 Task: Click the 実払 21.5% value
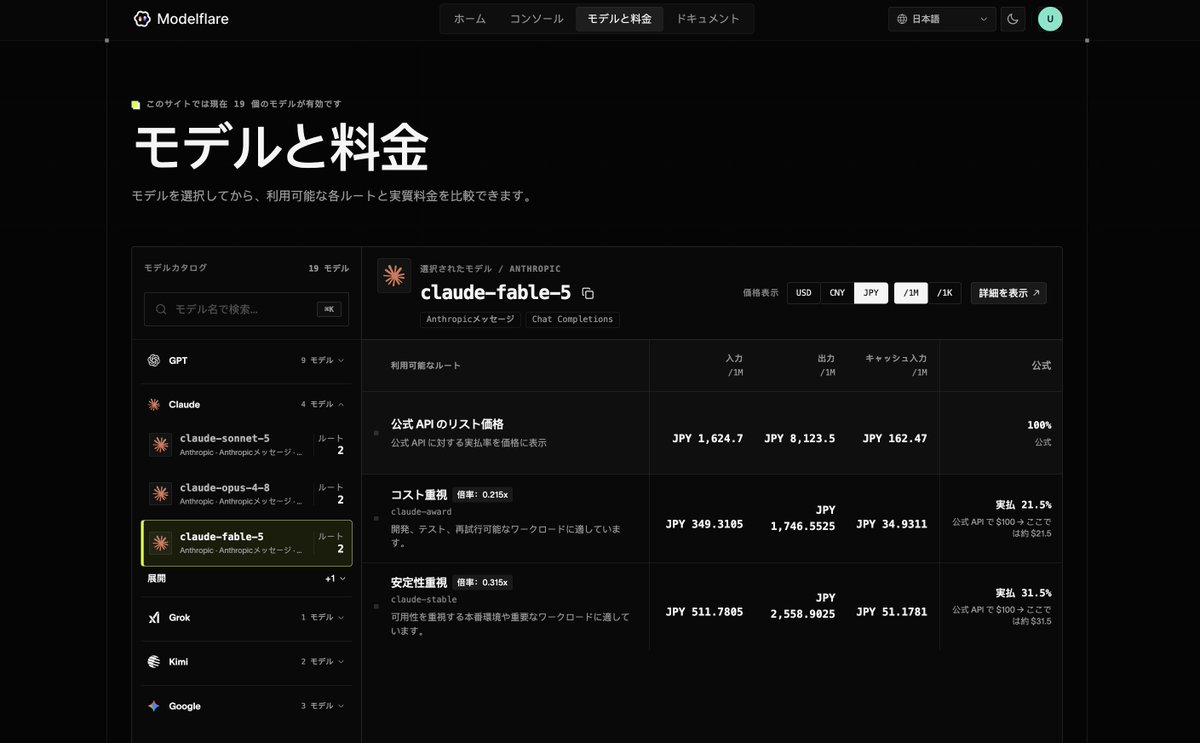click(1023, 505)
